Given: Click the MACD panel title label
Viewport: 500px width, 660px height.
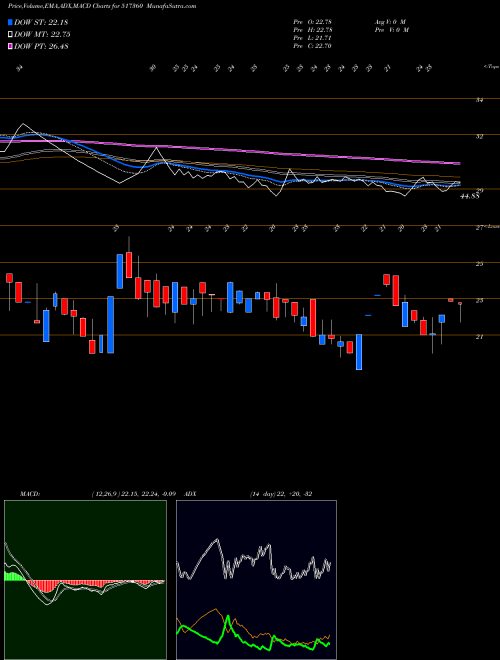Looking at the screenshot, I should 29,494.
